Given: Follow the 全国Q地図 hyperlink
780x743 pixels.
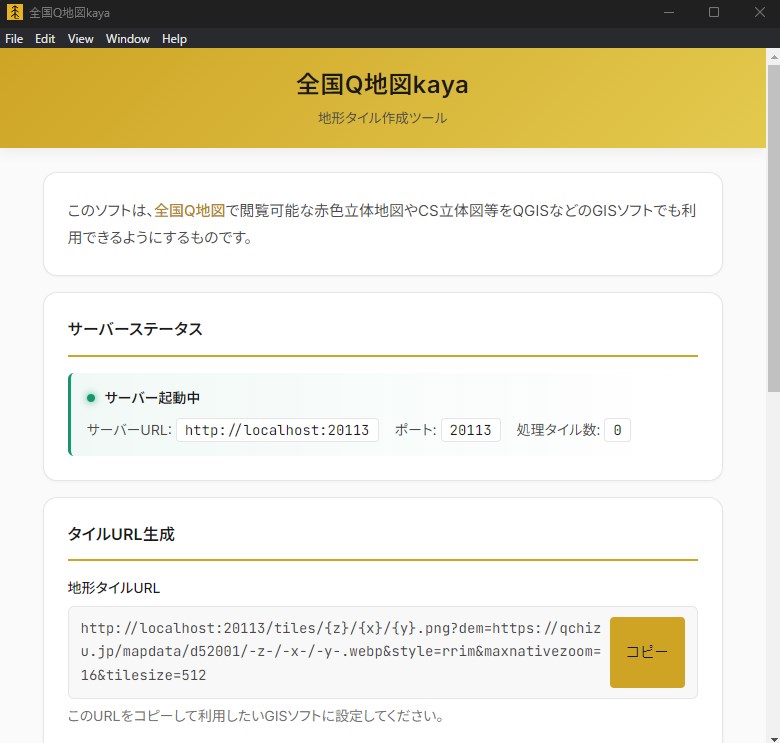Looking at the screenshot, I should (190, 210).
